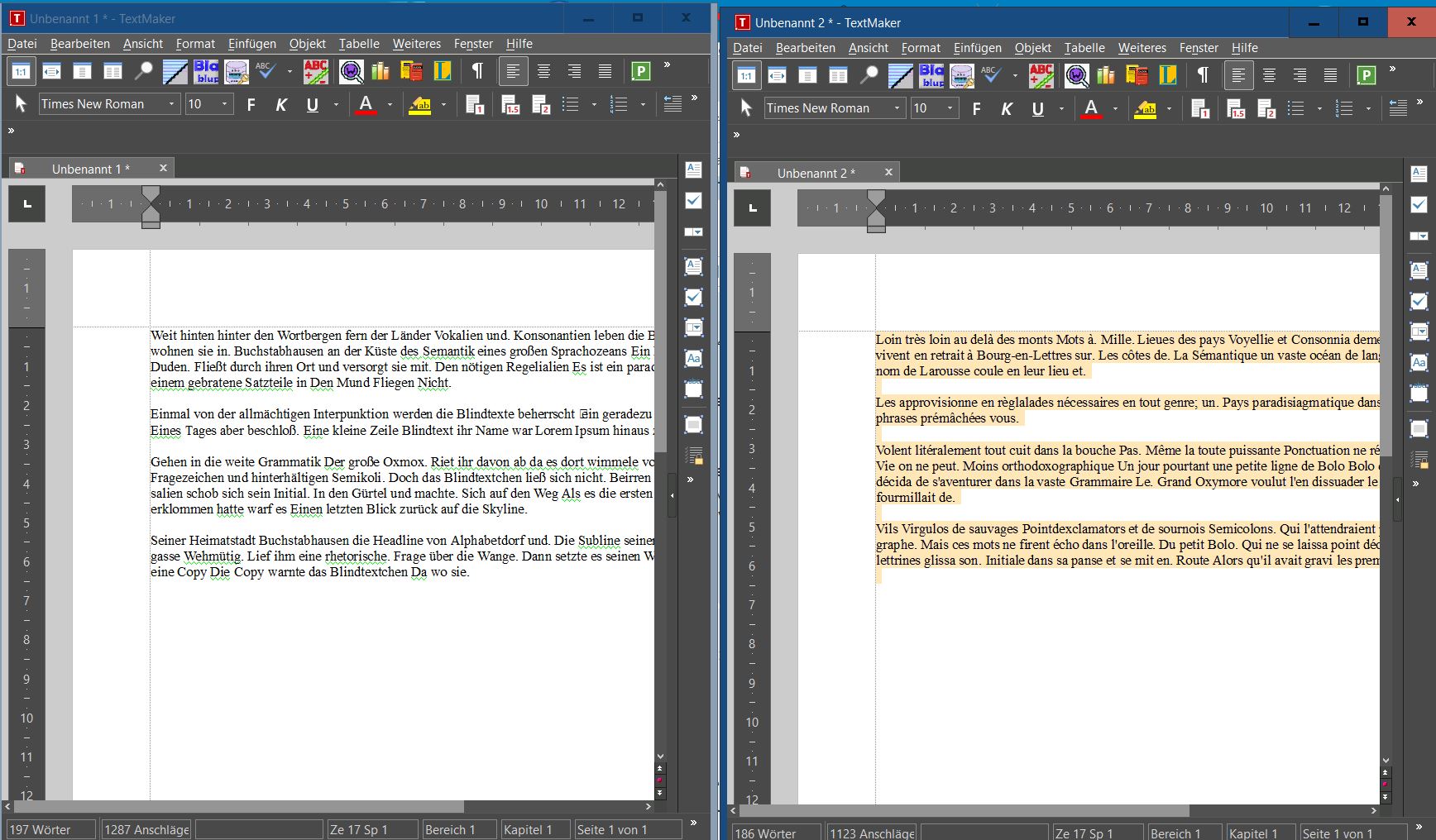1436x840 pixels.
Task: Set single line spacing in Unbenannt 1
Action: pyautogui.click(x=474, y=105)
